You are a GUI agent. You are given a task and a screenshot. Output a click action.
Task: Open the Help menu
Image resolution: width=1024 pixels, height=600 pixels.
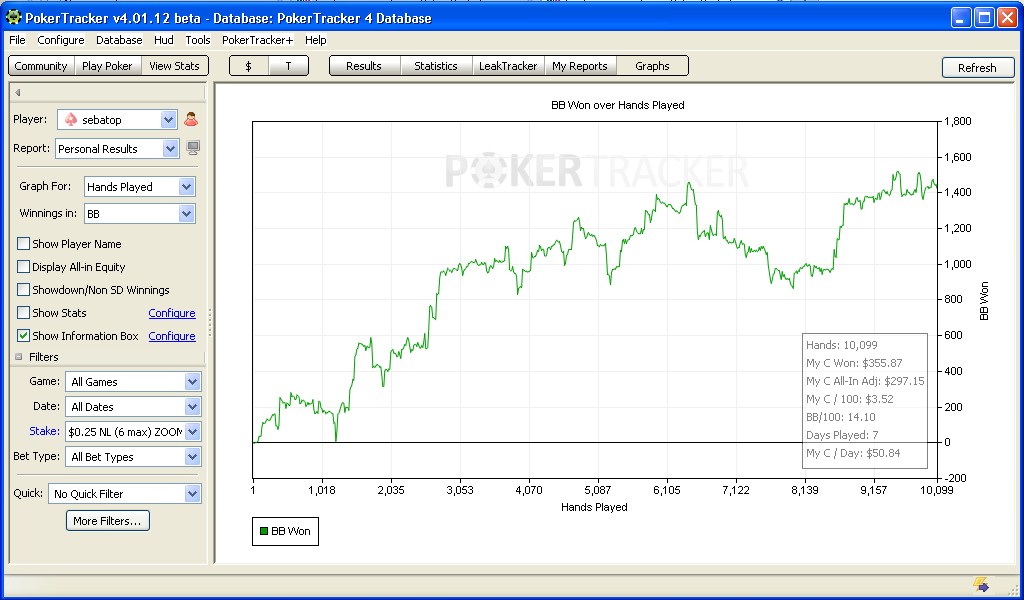pos(315,40)
